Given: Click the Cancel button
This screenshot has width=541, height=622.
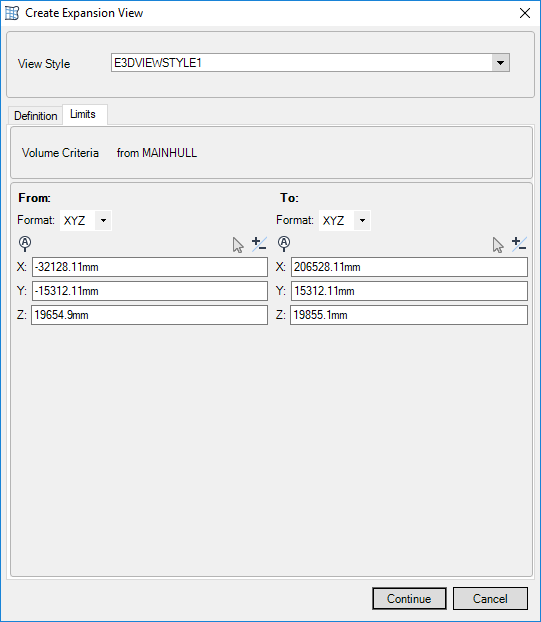Looking at the screenshot, I should (490, 598).
